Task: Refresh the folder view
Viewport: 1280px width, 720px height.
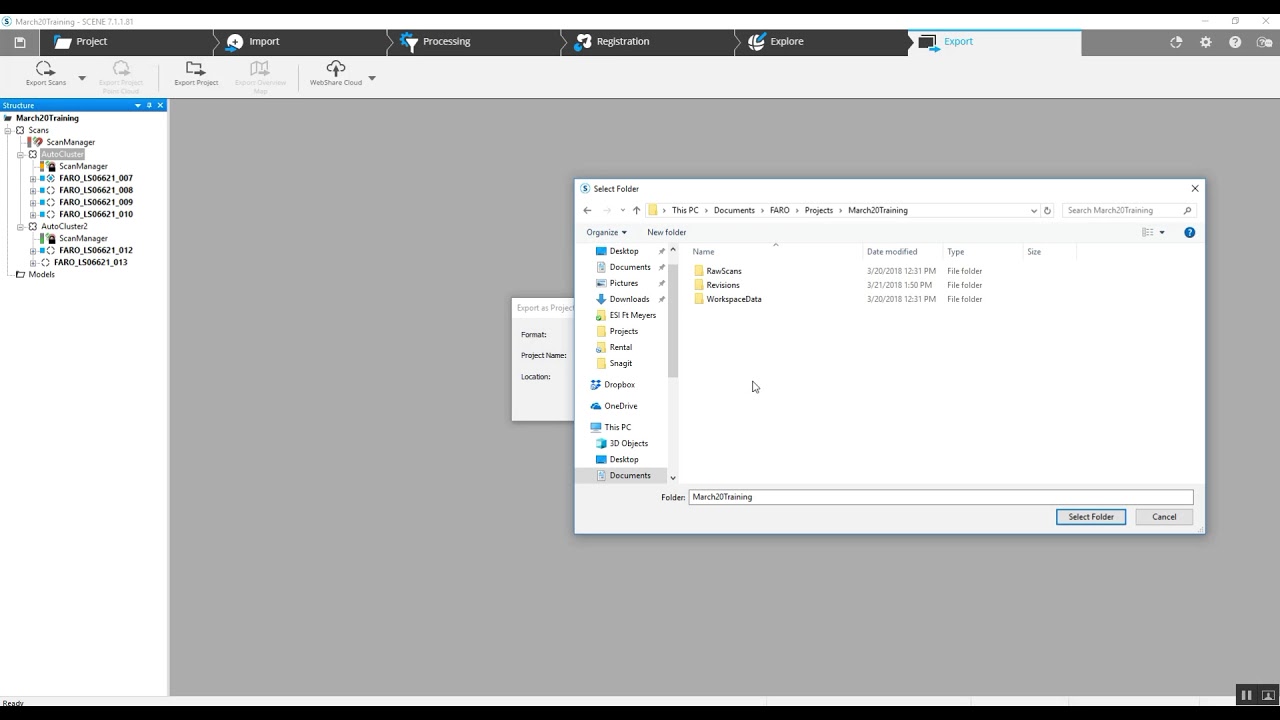Action: 1047,210
